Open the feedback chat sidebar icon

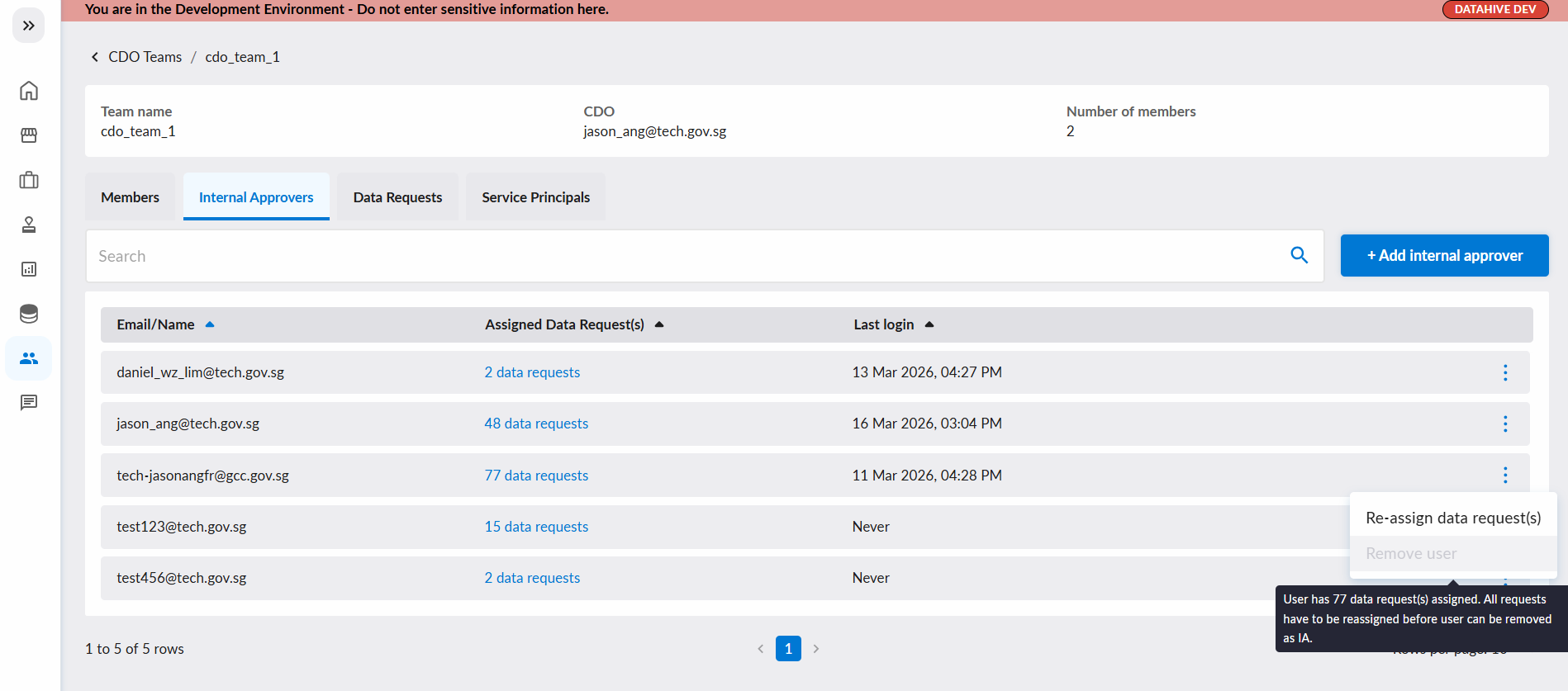29,403
